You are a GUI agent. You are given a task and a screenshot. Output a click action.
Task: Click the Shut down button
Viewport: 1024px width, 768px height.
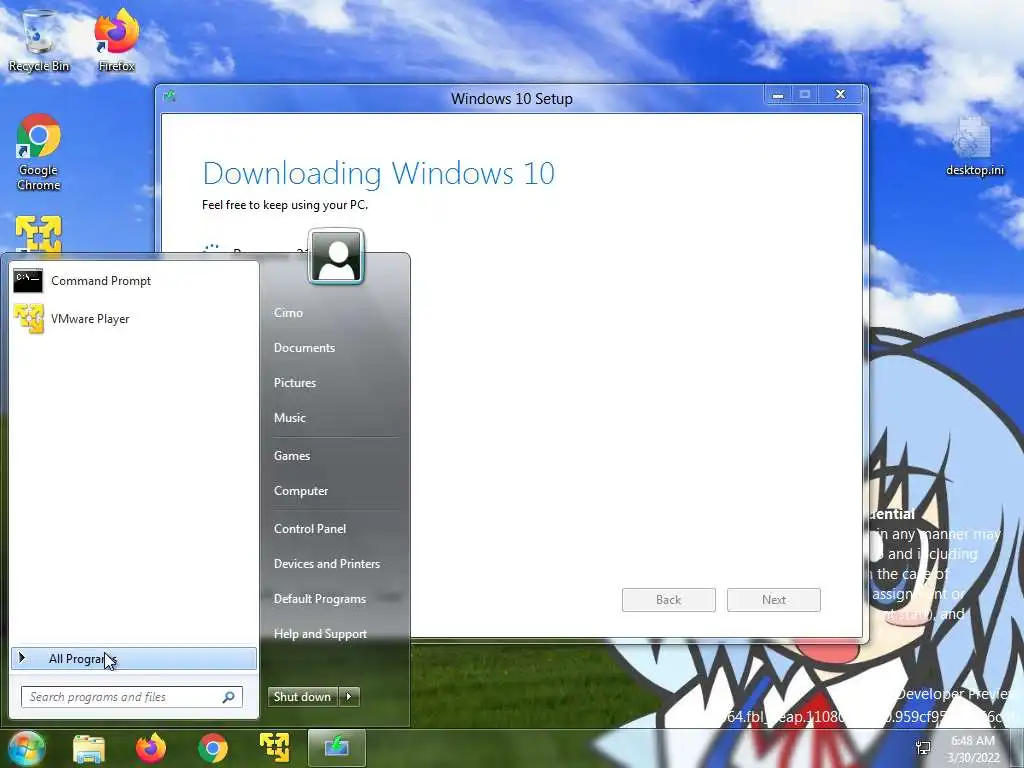click(x=303, y=697)
